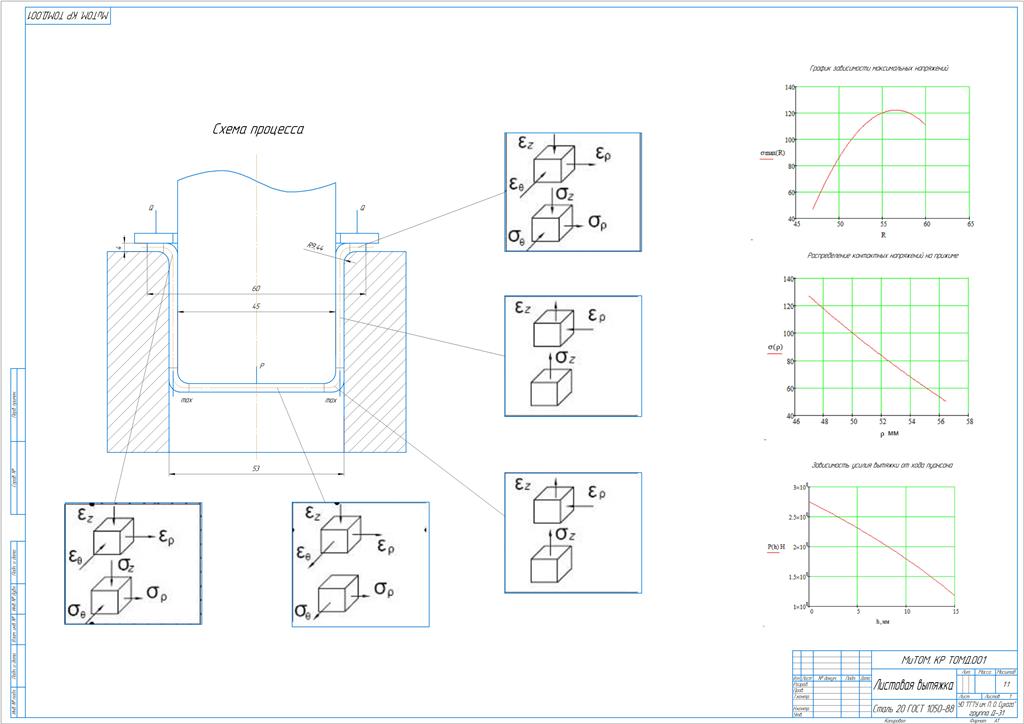
Task: Click the right blank-holder force label "Q"
Action: click(x=362, y=208)
